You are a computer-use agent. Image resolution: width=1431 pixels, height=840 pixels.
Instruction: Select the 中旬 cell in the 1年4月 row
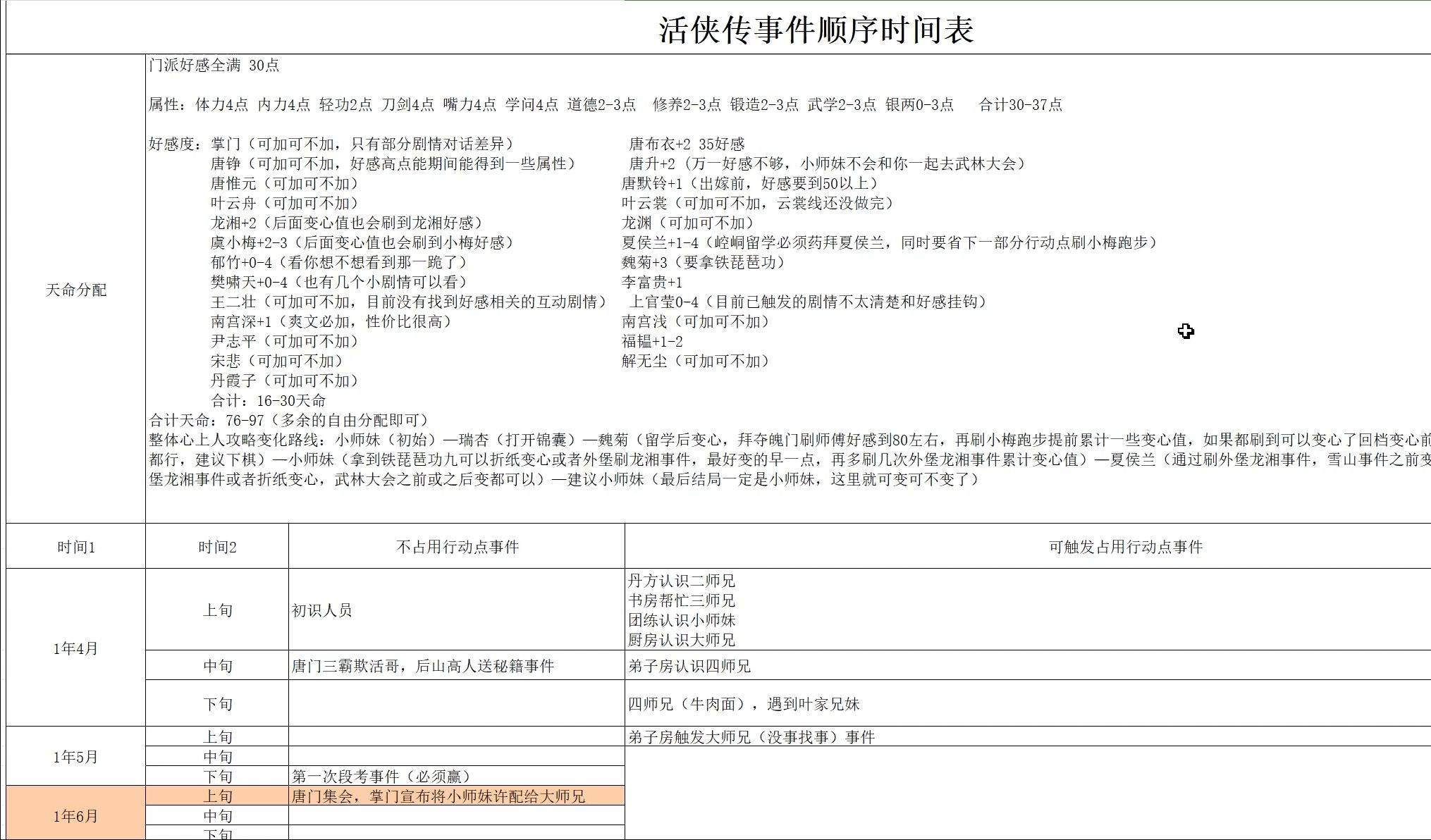click(x=217, y=665)
